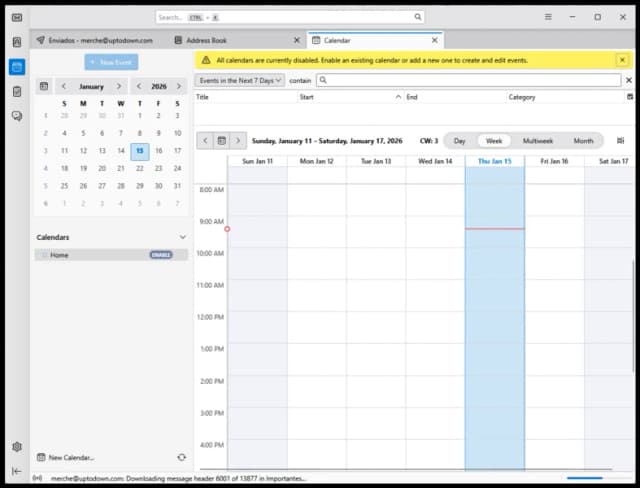This screenshot has height=488, width=640.
Task: Click the New Event button
Action: 111,62
